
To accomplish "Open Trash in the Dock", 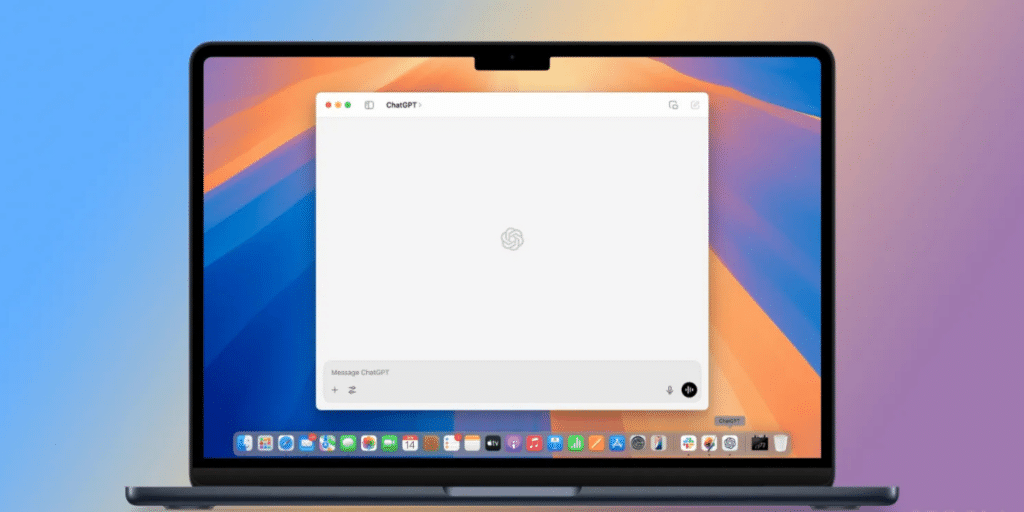I will pyautogui.click(x=780, y=443).
